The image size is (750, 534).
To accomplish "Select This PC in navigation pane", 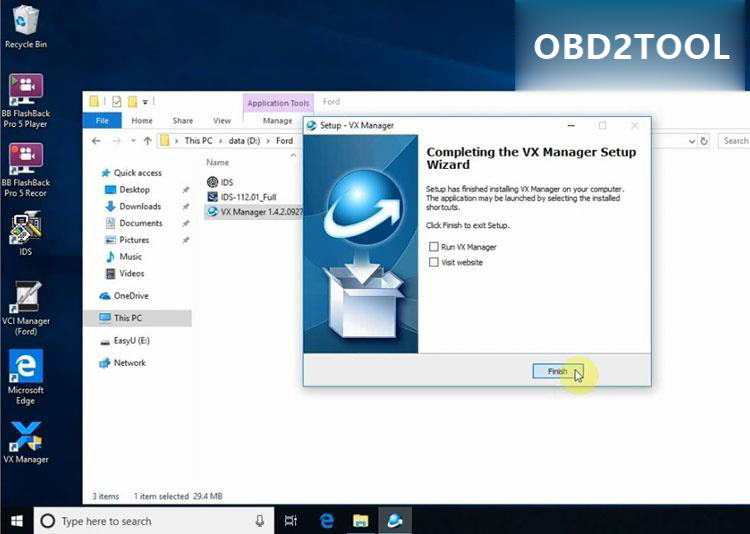I will tap(138, 318).
